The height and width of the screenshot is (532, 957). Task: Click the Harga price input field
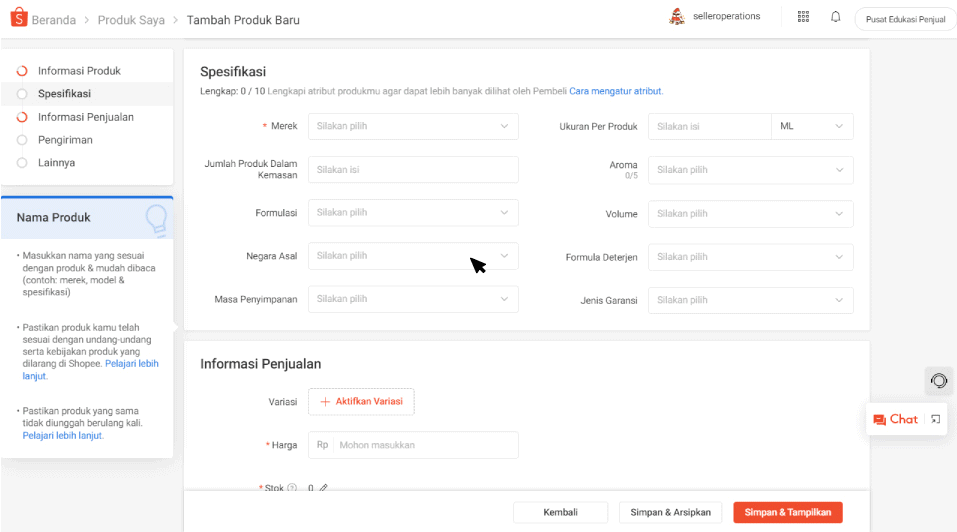[425, 445]
